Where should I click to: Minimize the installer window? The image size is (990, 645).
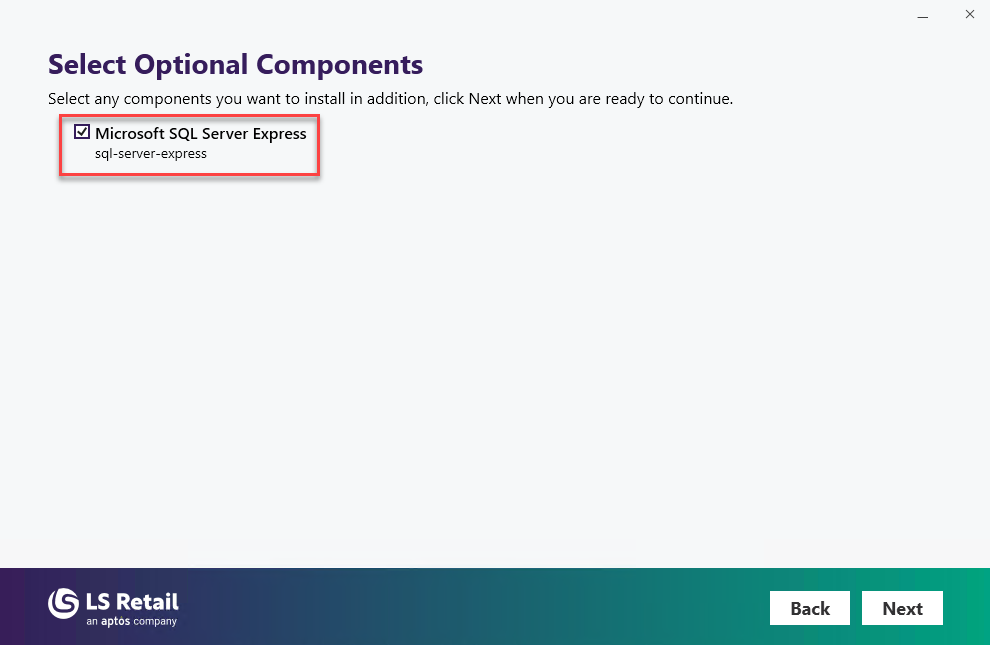coord(922,15)
